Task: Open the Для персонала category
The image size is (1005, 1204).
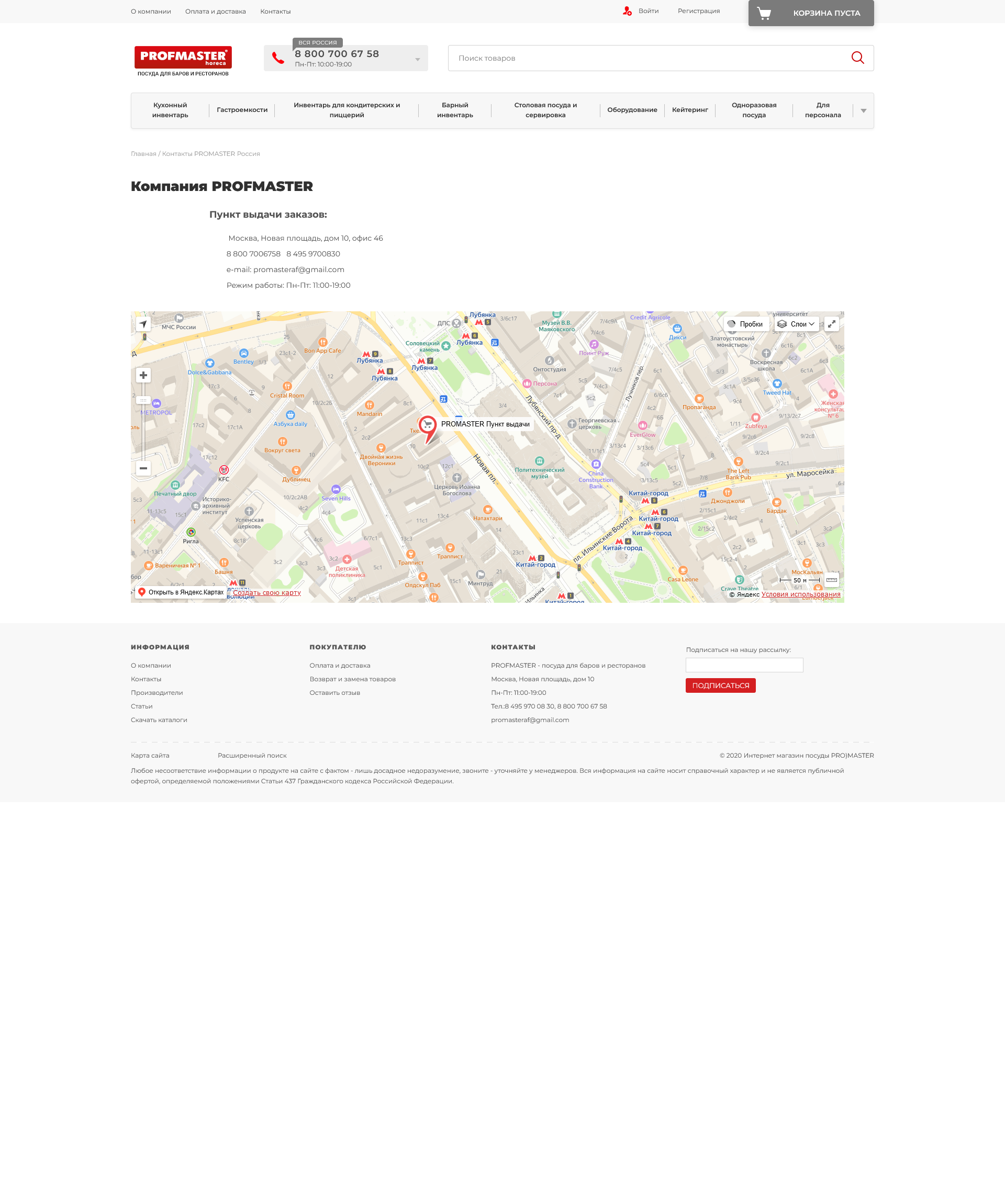Action: [823, 110]
